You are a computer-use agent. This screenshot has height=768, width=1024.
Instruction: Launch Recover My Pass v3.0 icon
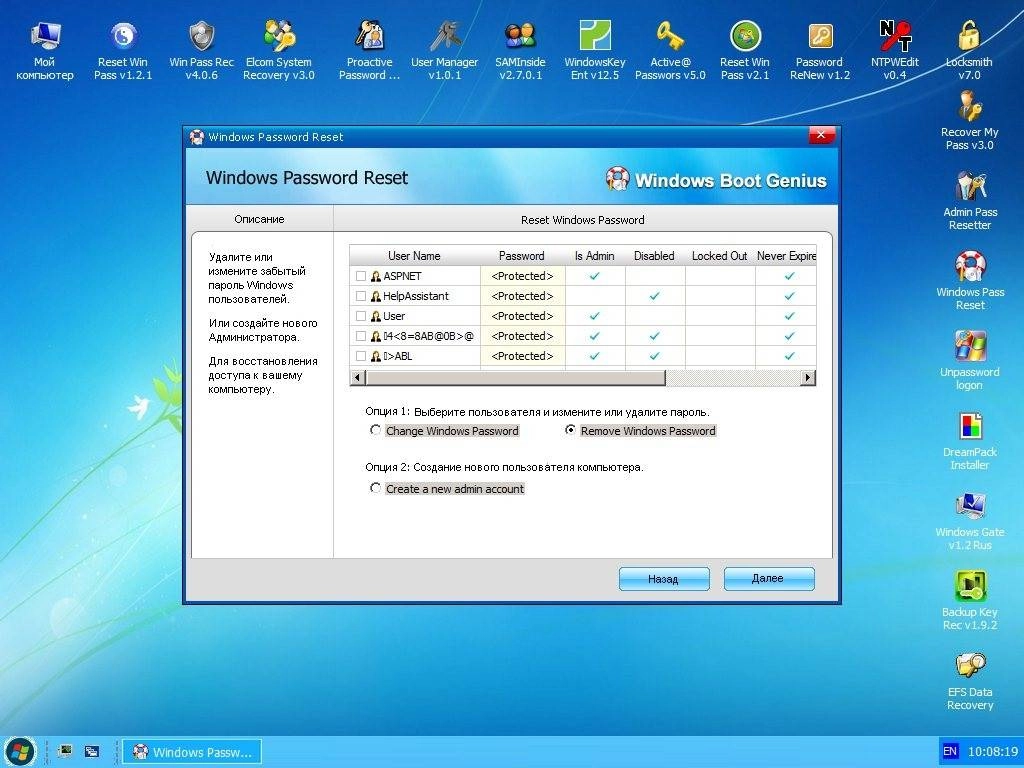click(970, 121)
